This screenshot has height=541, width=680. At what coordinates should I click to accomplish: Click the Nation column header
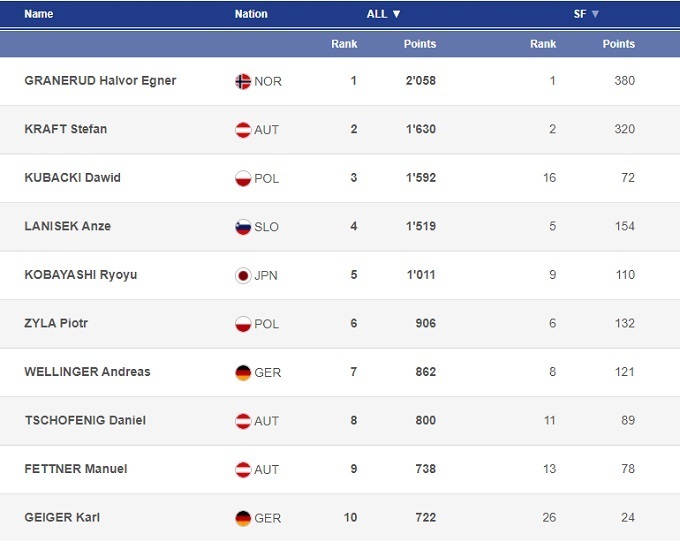tap(251, 14)
